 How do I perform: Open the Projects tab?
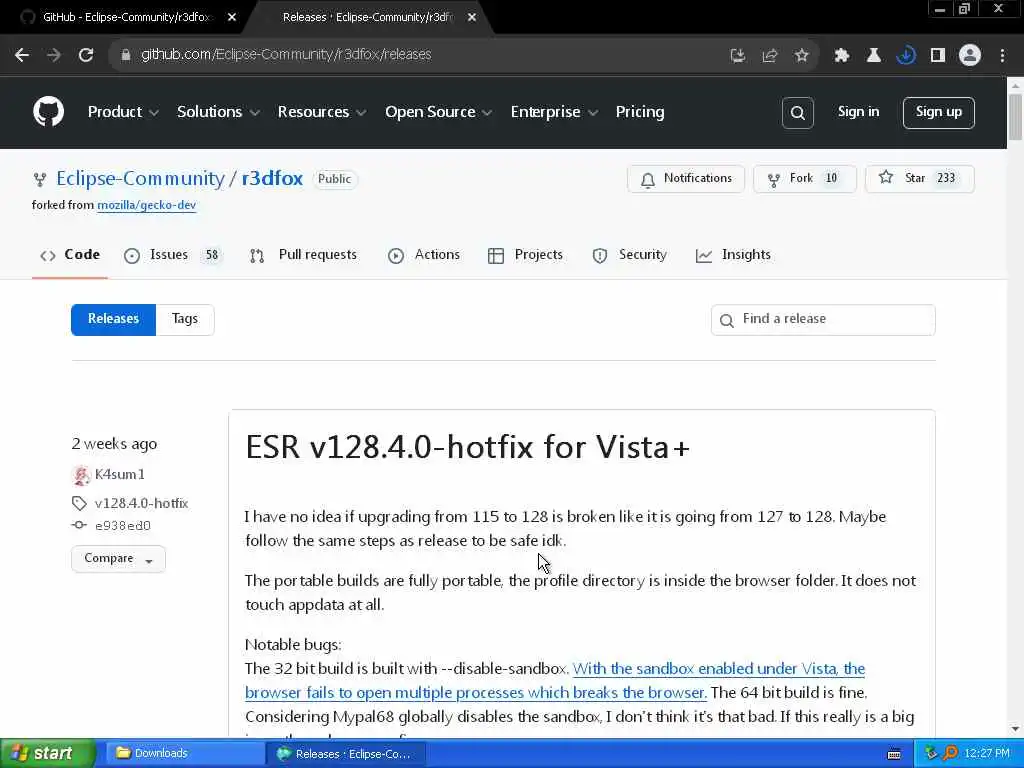click(x=525, y=255)
